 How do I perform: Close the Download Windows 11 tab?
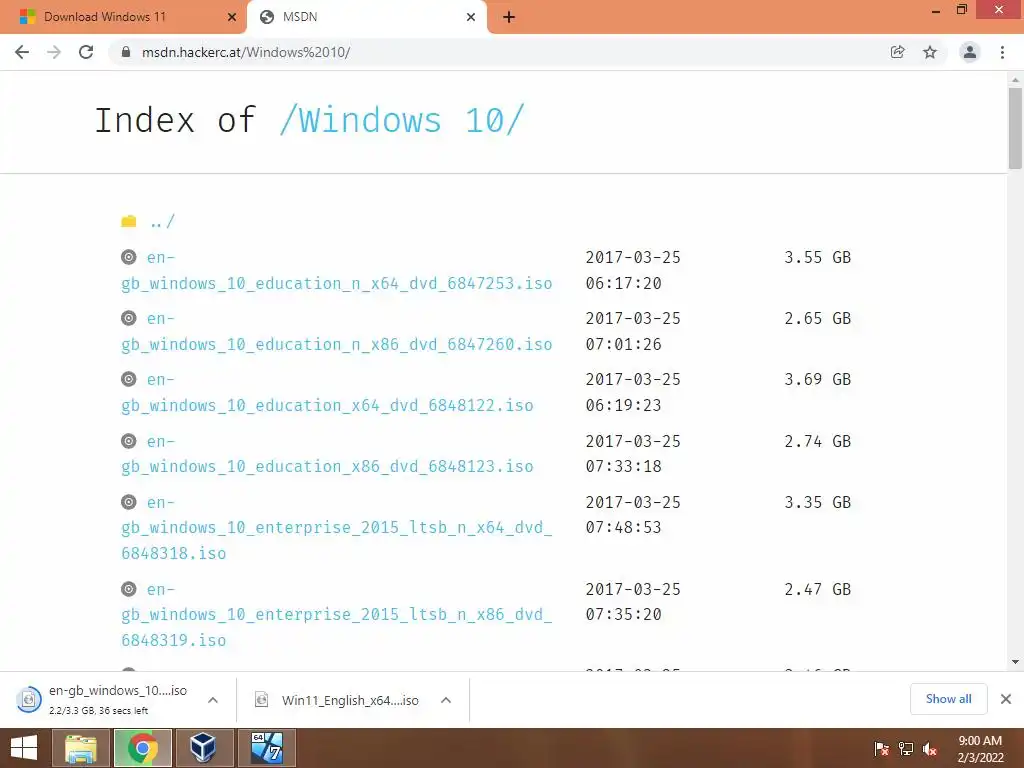(x=232, y=18)
